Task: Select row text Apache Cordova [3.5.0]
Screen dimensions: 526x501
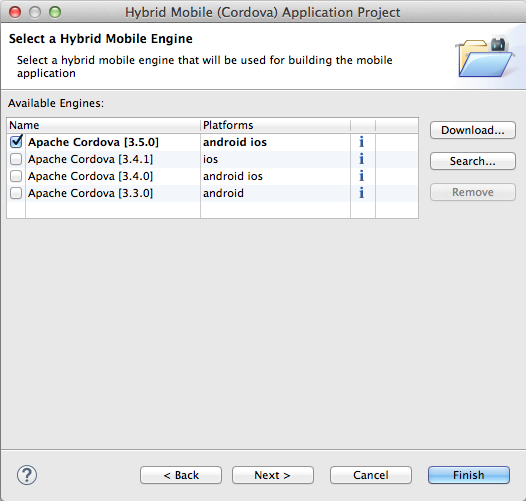Action: [93, 142]
